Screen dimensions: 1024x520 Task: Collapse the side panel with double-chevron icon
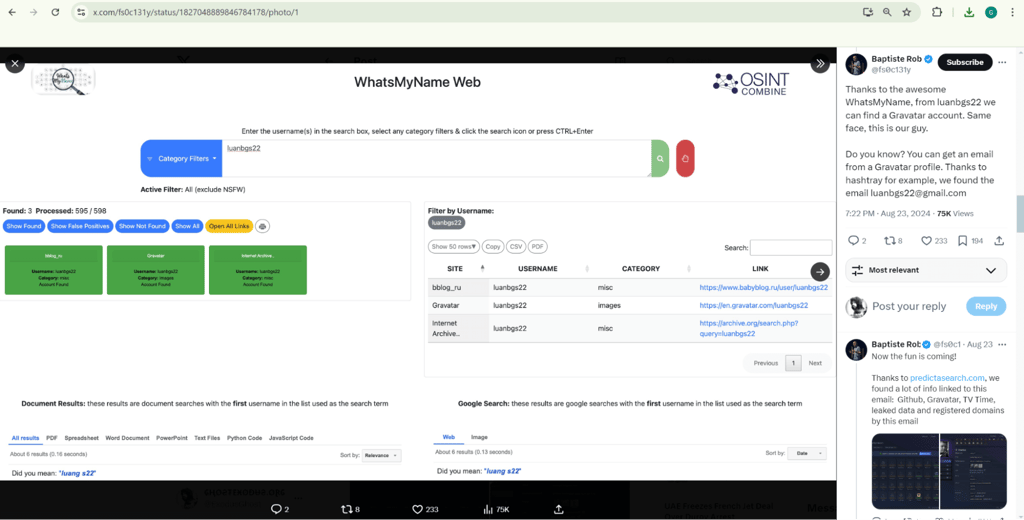click(x=820, y=63)
